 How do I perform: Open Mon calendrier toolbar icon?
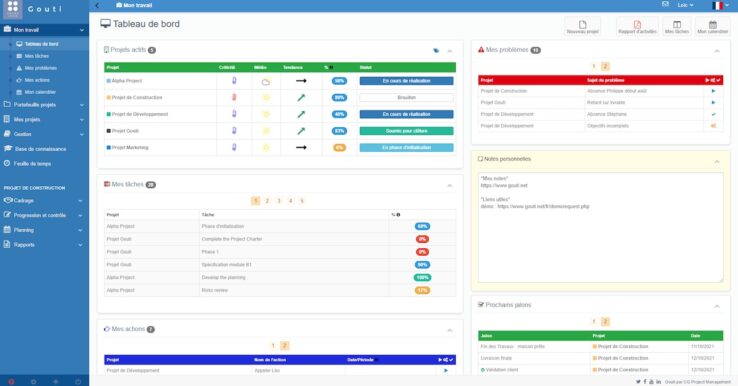[x=713, y=26]
